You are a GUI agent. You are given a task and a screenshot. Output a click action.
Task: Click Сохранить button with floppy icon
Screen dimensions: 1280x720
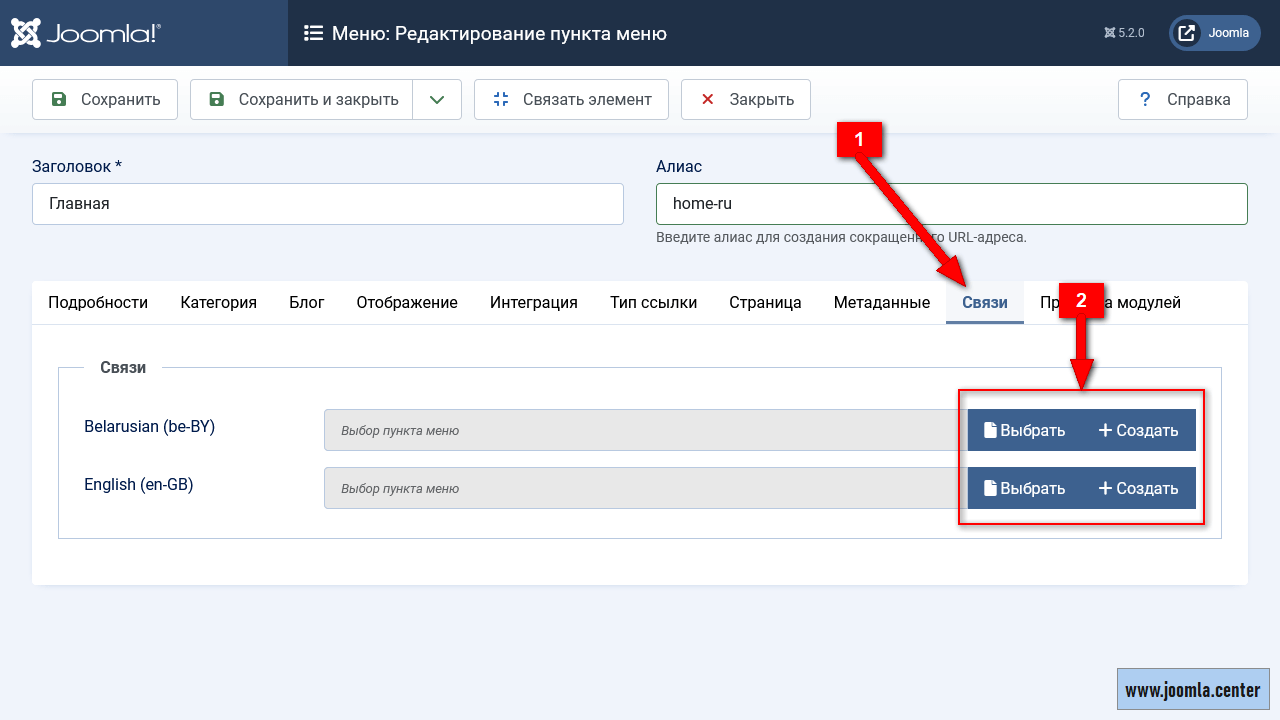point(105,99)
